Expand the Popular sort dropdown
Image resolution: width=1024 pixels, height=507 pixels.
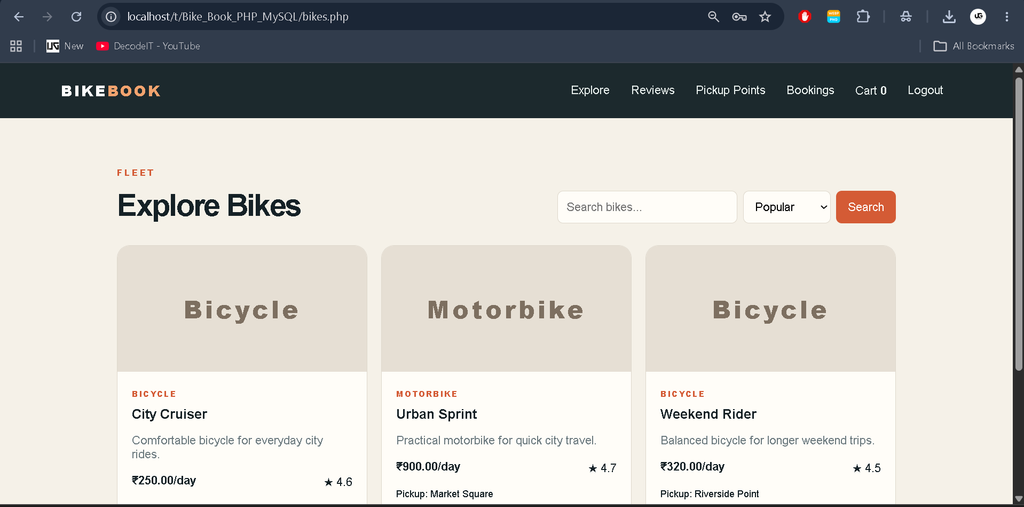786,207
